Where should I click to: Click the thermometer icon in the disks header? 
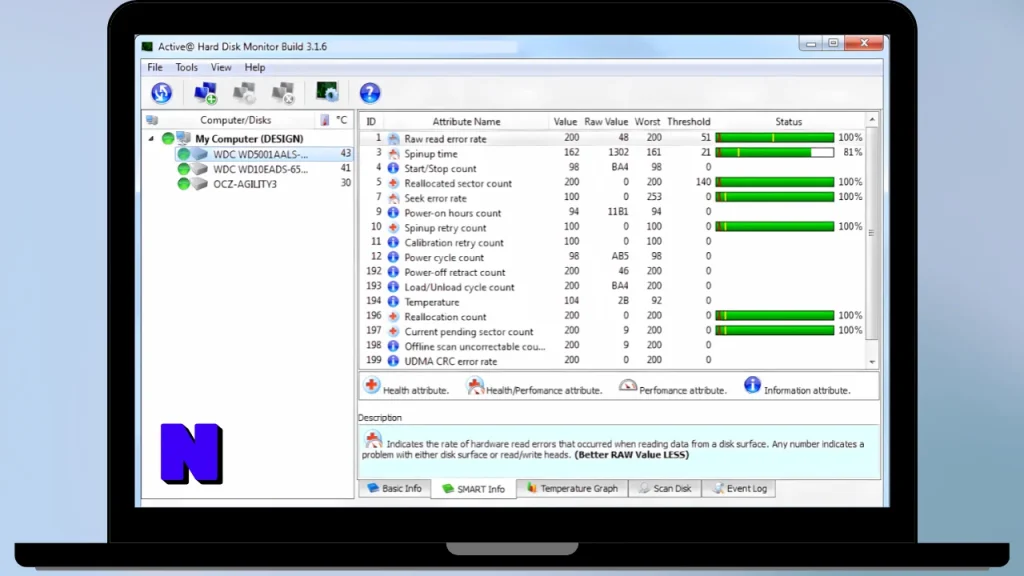pyautogui.click(x=325, y=120)
